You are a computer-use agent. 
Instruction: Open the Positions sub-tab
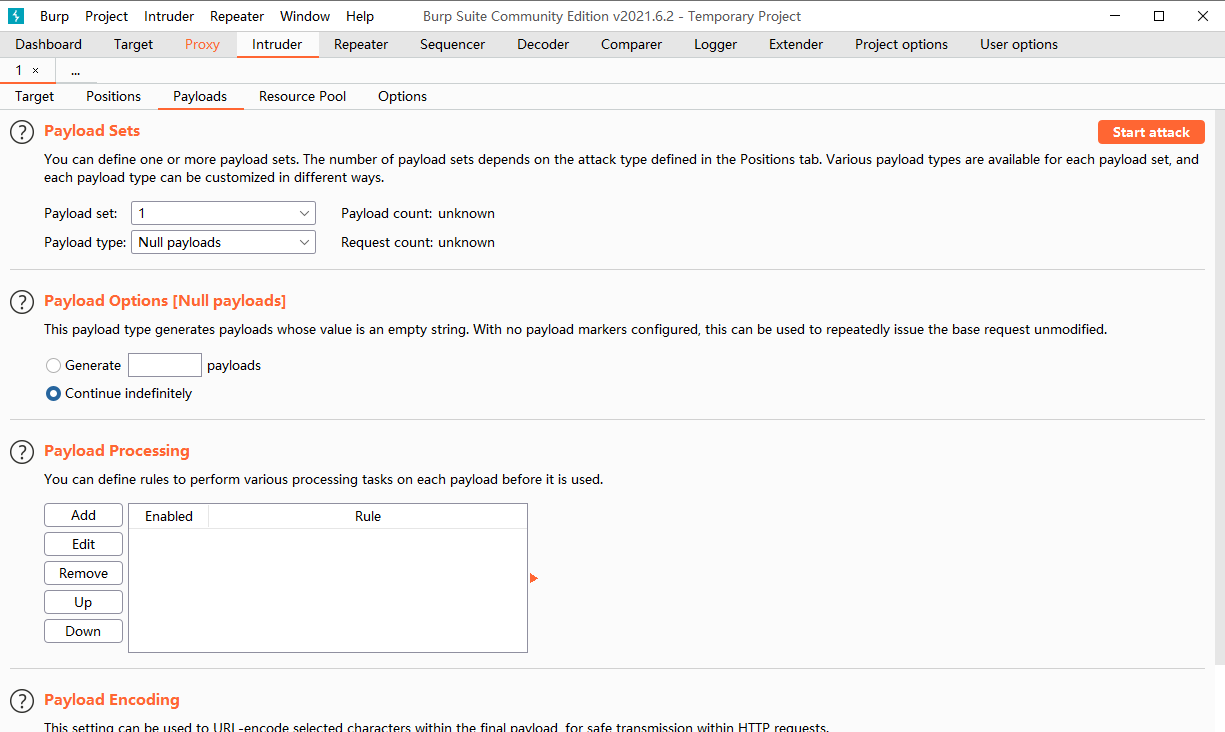click(x=113, y=96)
